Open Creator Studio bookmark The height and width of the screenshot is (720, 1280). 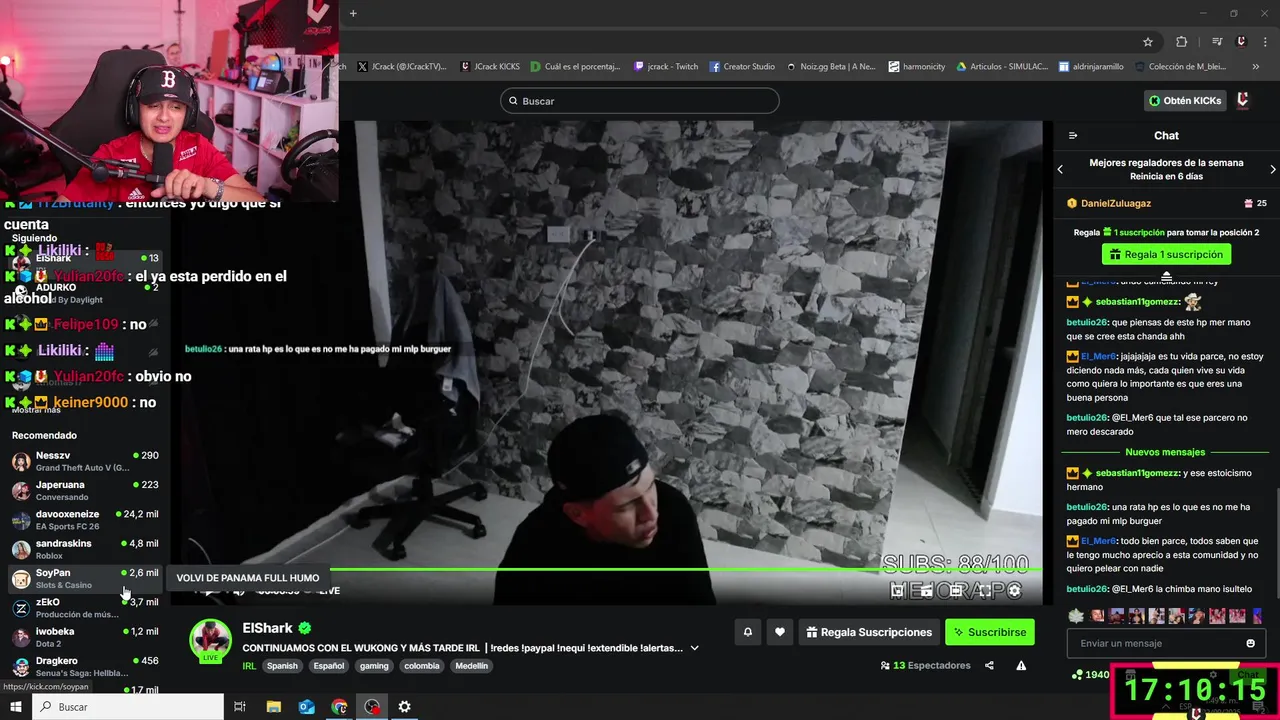(742, 67)
